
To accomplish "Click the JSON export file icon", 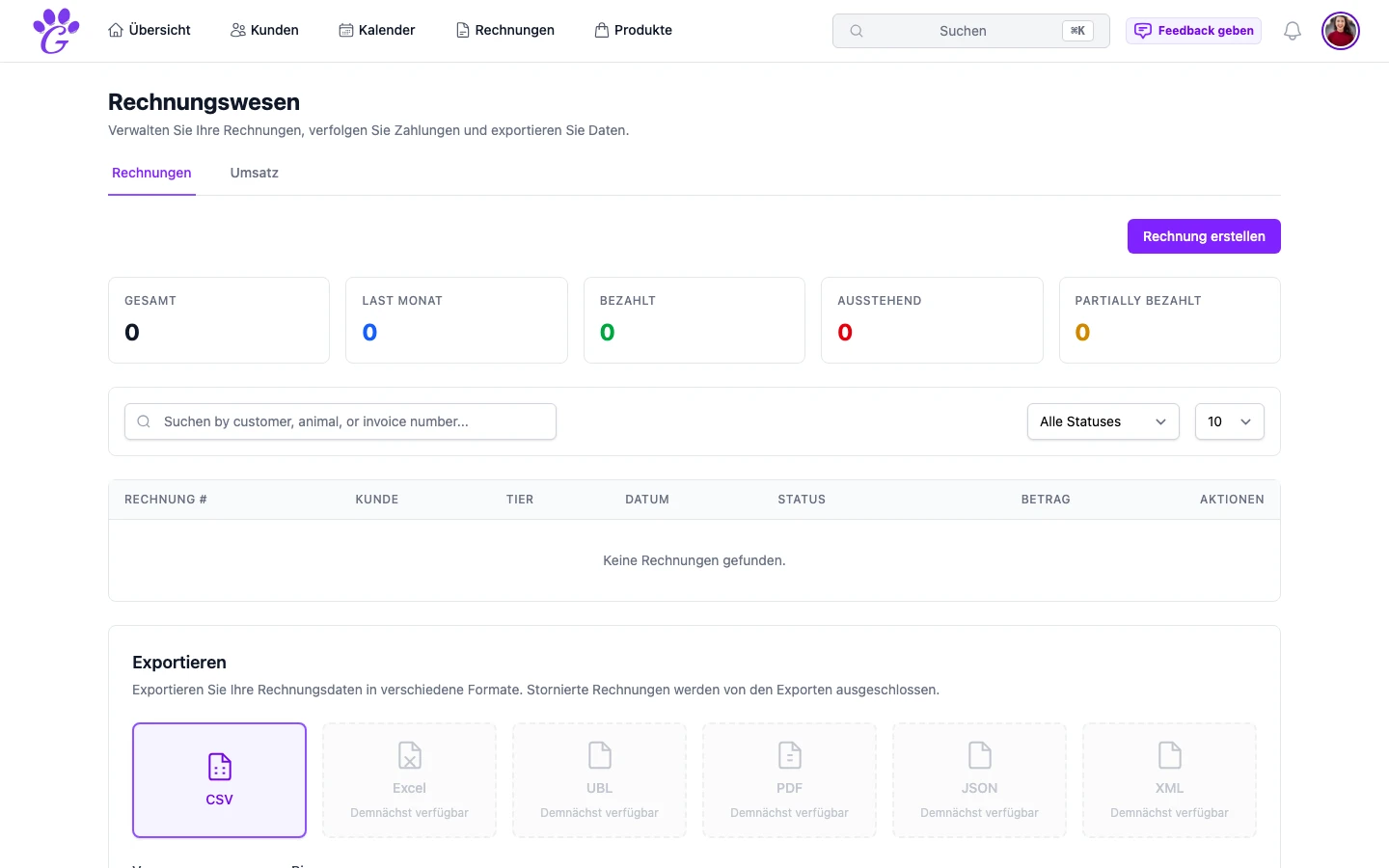I will click(979, 755).
